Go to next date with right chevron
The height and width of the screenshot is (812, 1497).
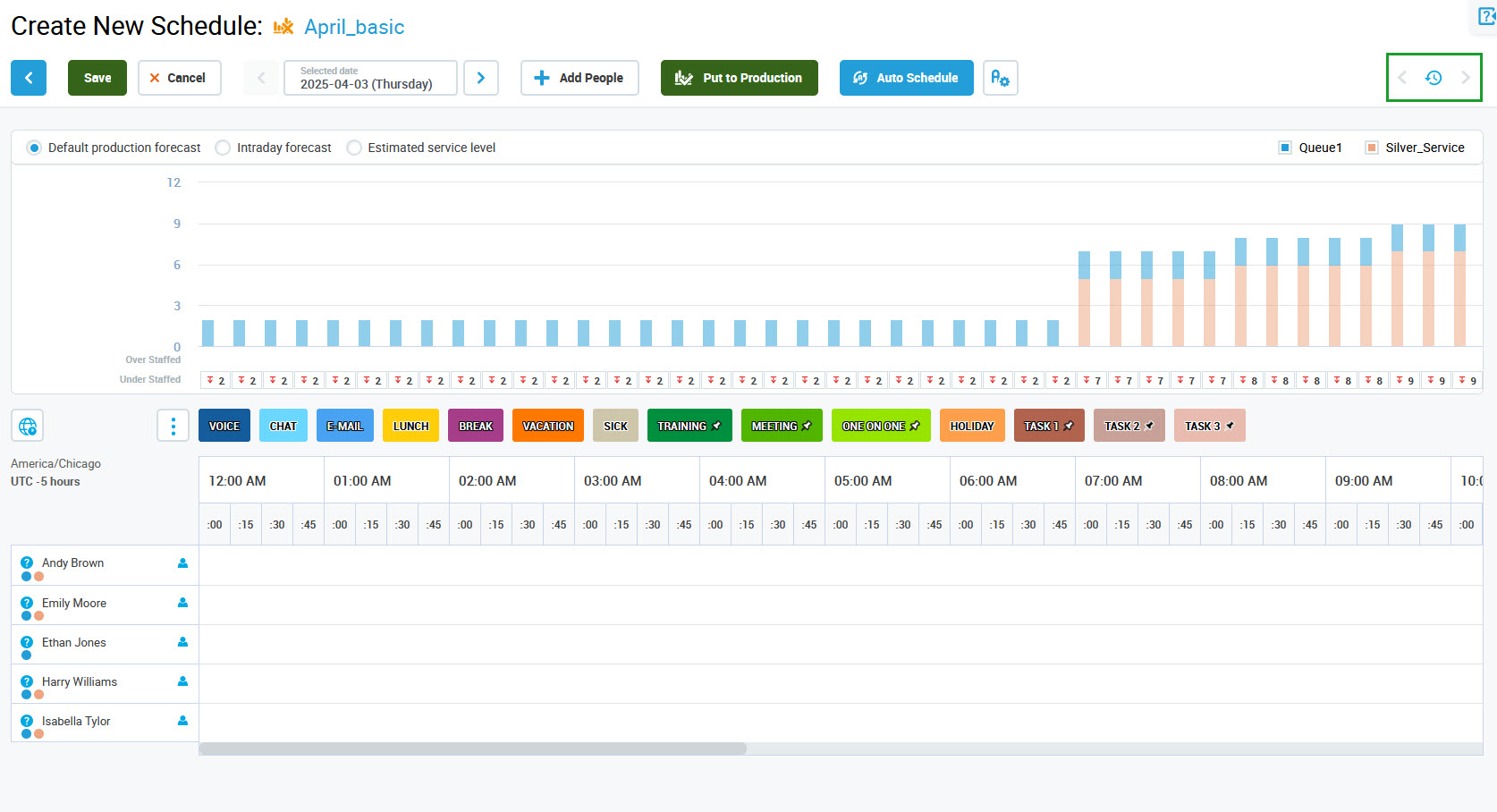[481, 78]
